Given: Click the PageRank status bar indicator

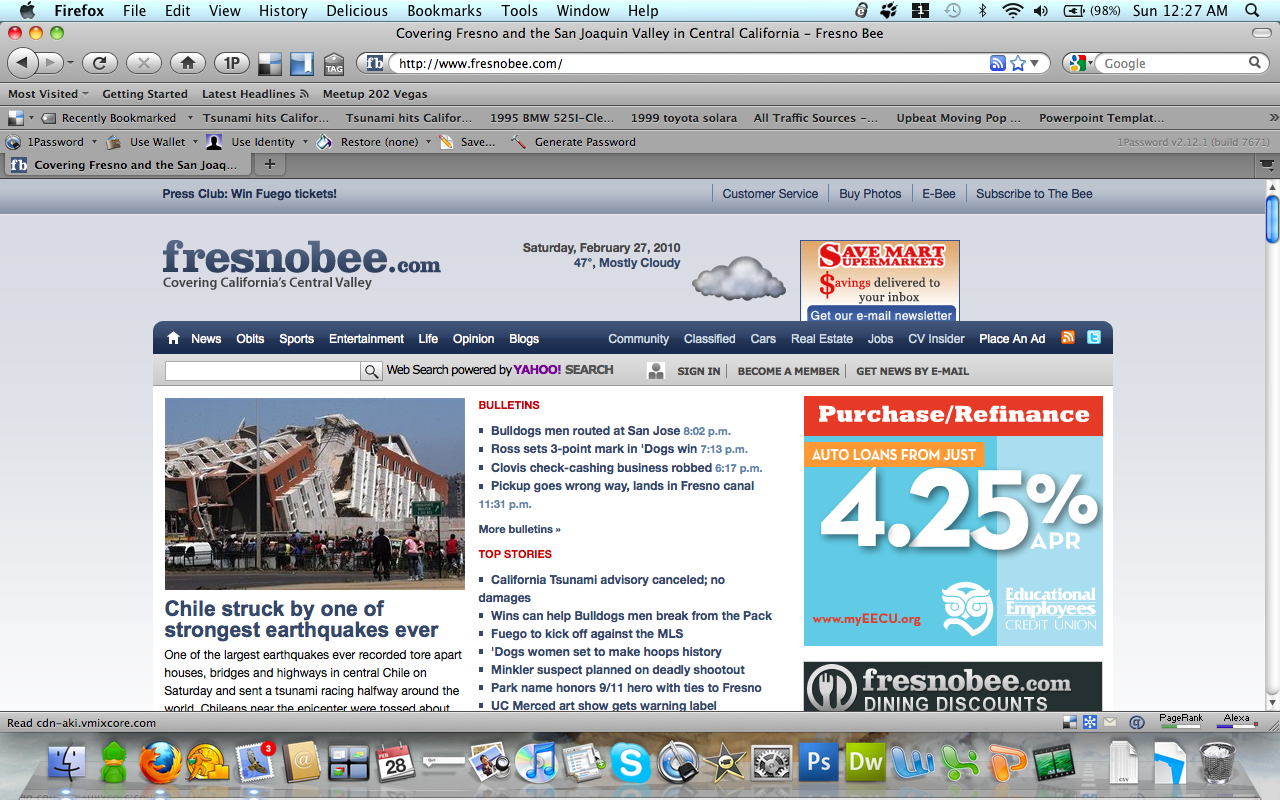Looking at the screenshot, I should click(1181, 720).
